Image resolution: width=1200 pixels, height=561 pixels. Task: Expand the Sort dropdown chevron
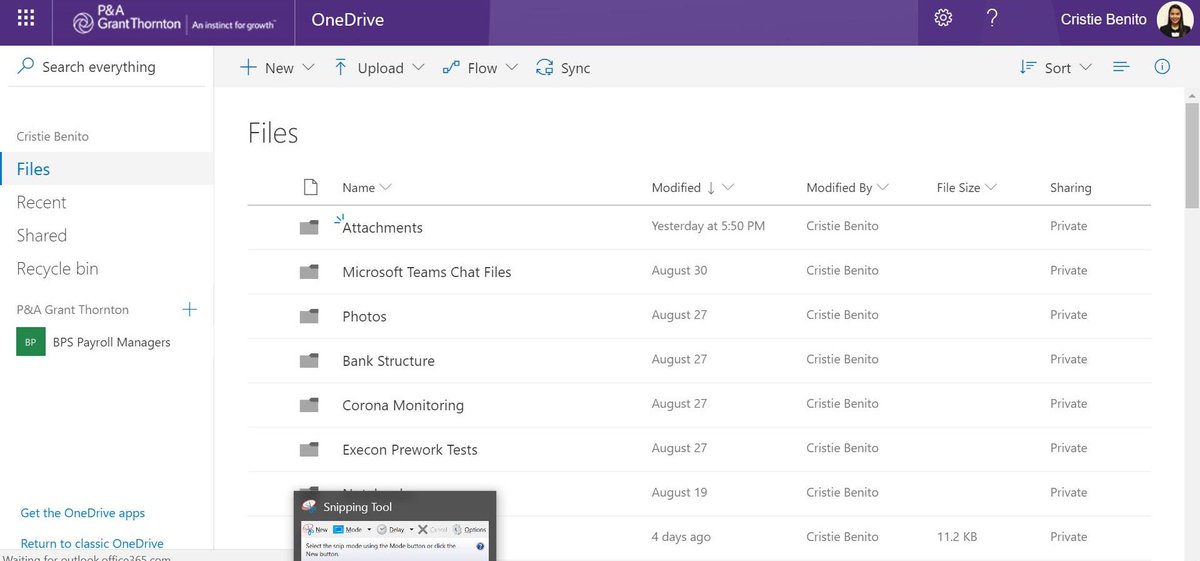tap(1086, 67)
